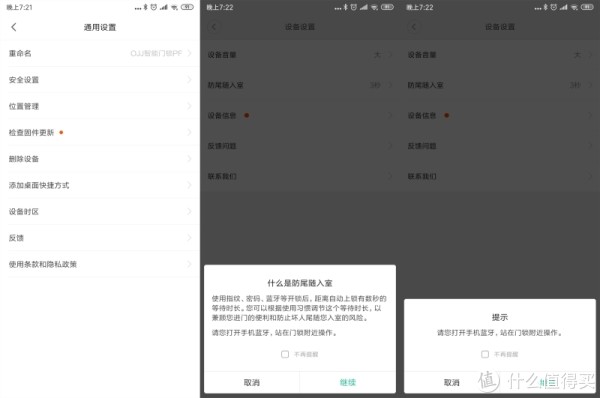The height and width of the screenshot is (398, 600).
Task: Select 添加桌面快捷方式
Action: tap(100, 185)
